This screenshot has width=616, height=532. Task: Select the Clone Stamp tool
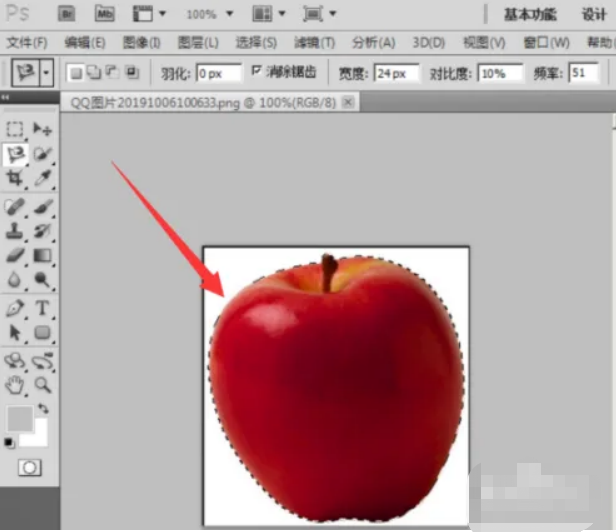(15, 231)
